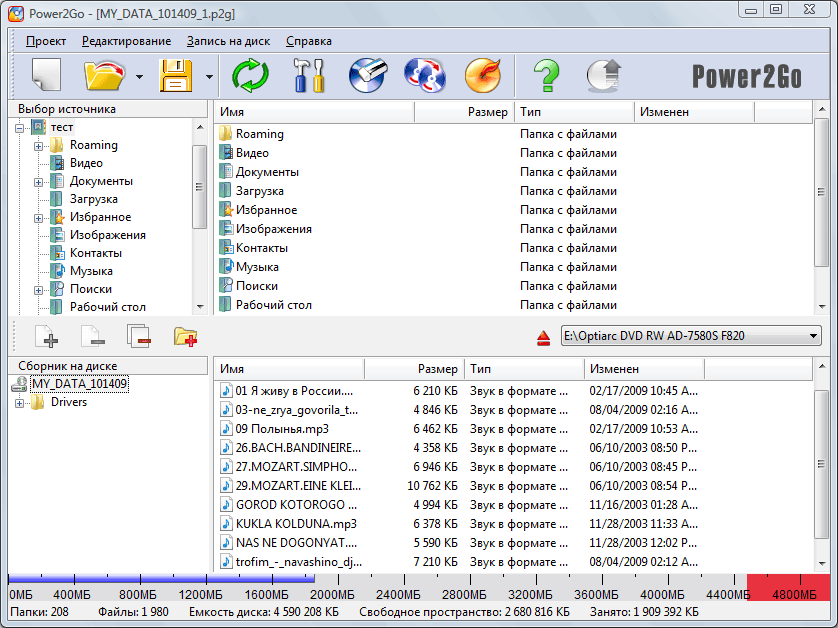Open settings with hammer and screwdriver icon
The width and height of the screenshot is (838, 628).
click(x=309, y=75)
